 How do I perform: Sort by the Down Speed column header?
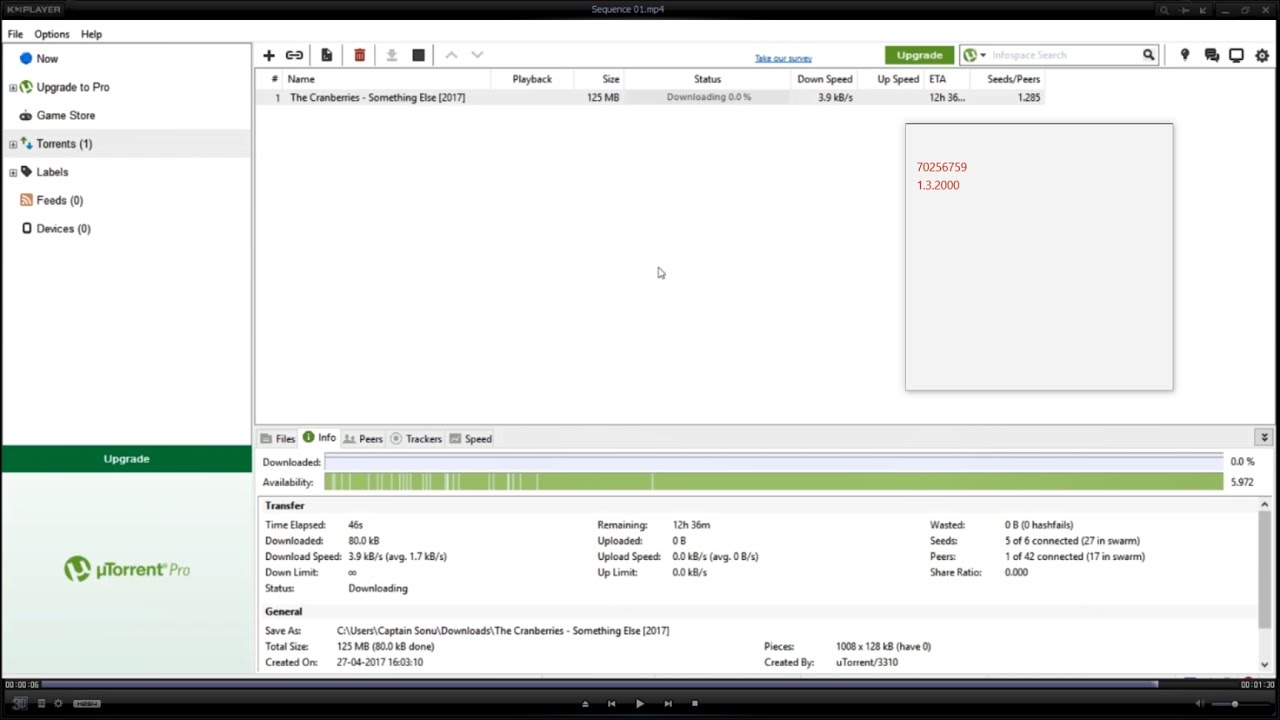(x=824, y=79)
